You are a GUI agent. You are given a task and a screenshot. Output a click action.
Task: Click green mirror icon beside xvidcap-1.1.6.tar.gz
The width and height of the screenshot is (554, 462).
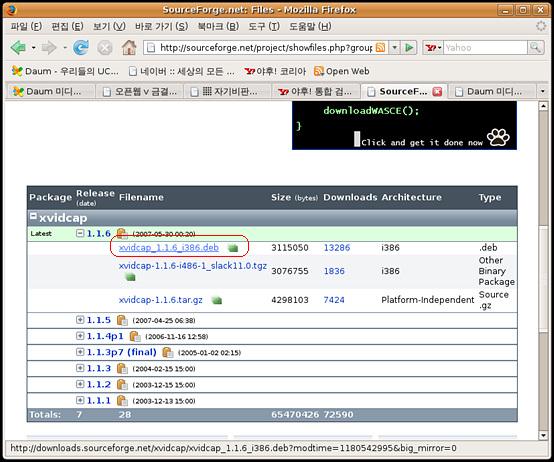(217, 301)
